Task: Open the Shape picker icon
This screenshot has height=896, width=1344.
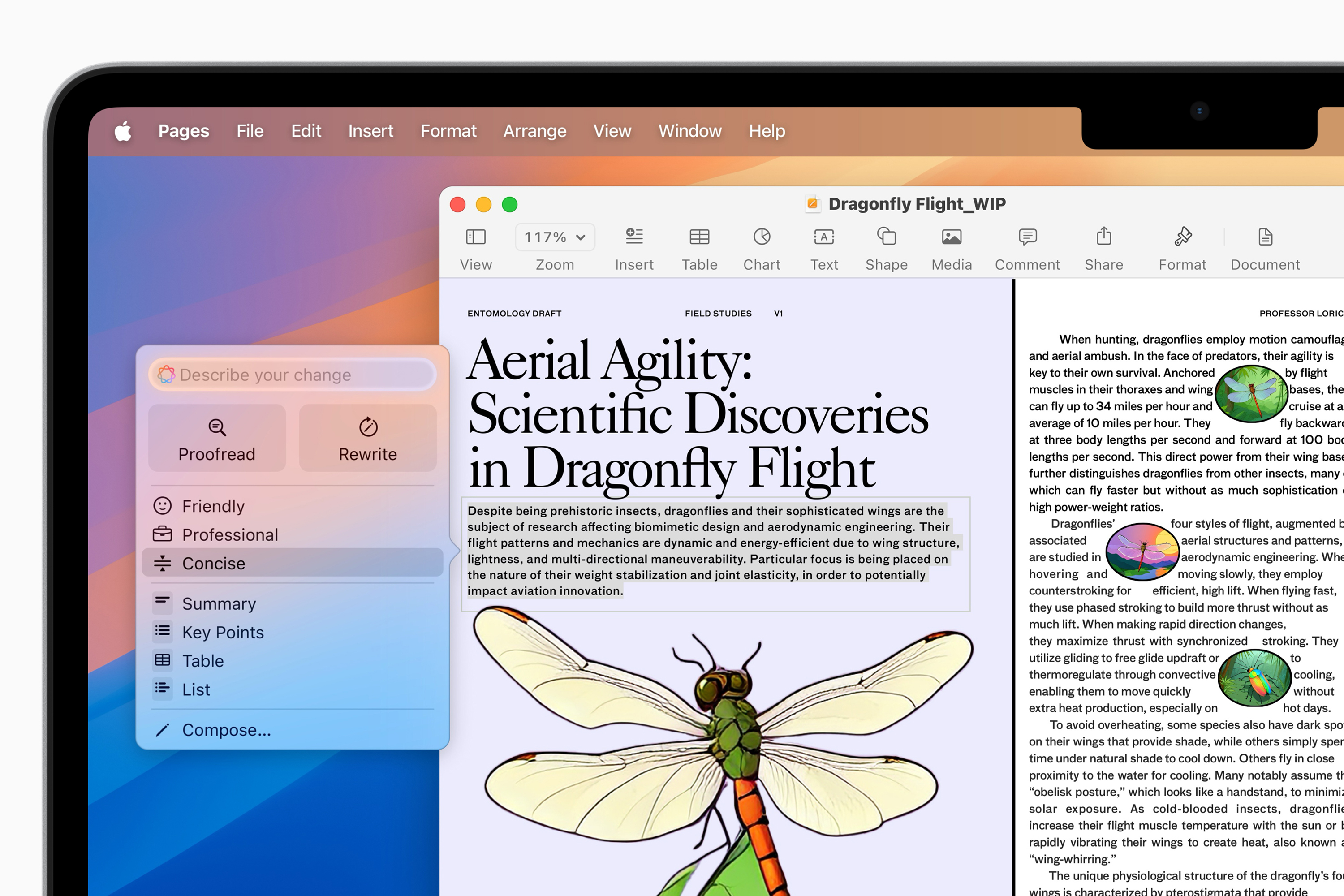Action: [x=886, y=237]
